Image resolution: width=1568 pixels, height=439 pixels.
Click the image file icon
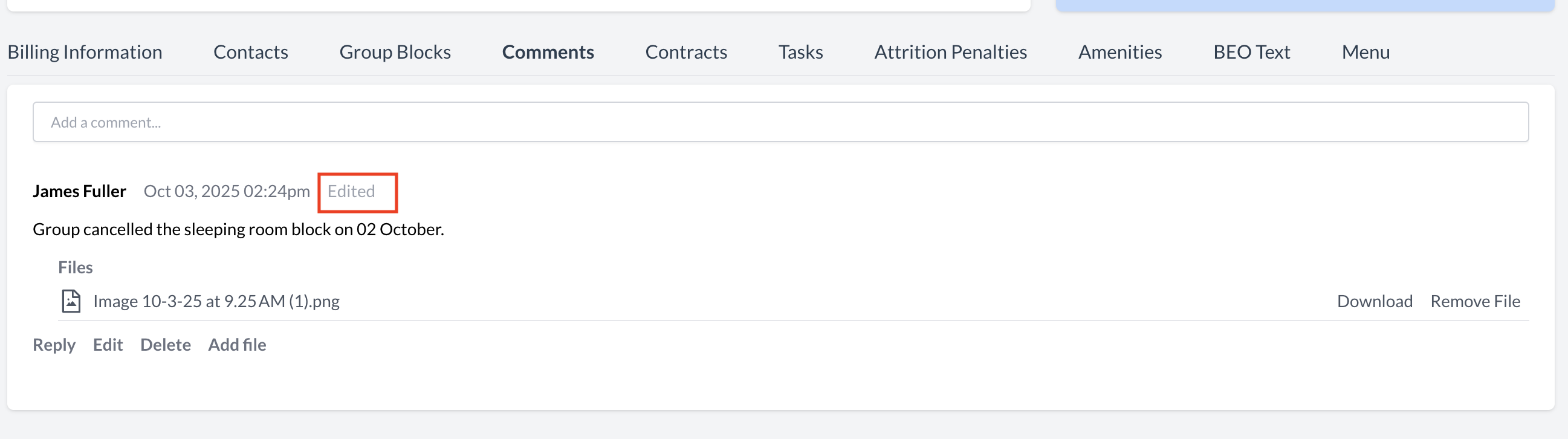(71, 301)
